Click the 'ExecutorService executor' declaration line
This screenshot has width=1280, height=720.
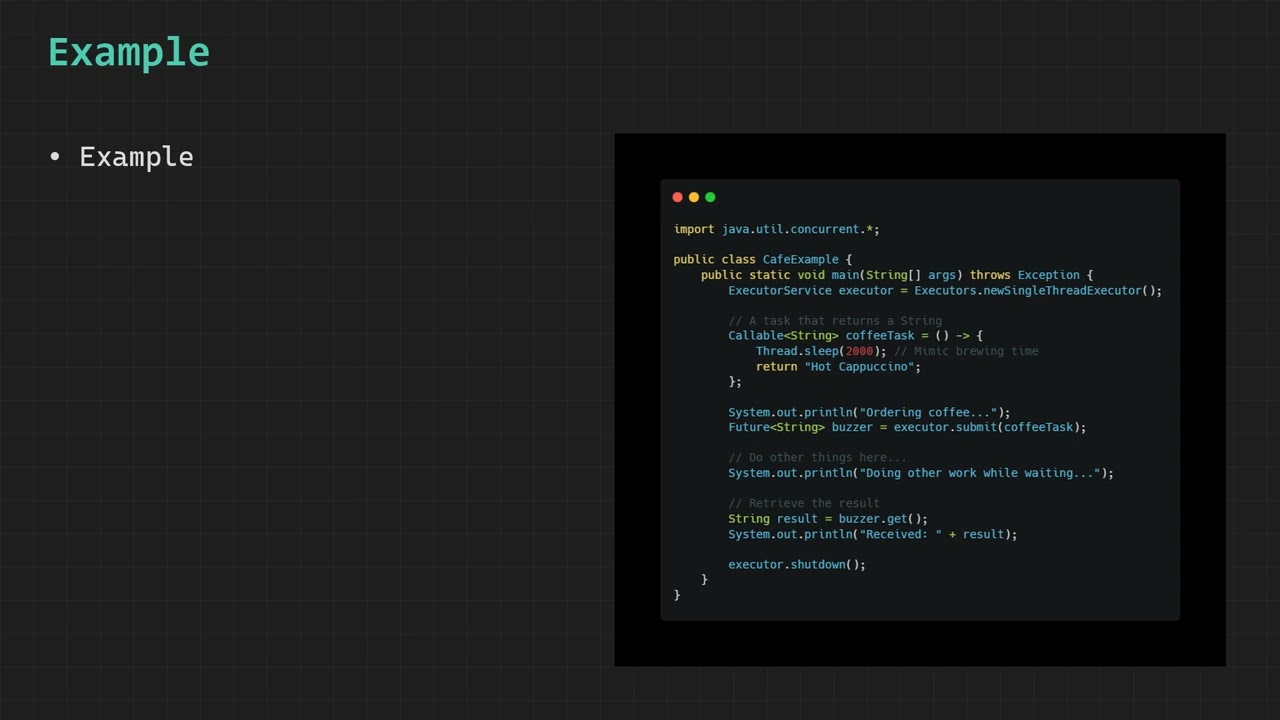945,290
